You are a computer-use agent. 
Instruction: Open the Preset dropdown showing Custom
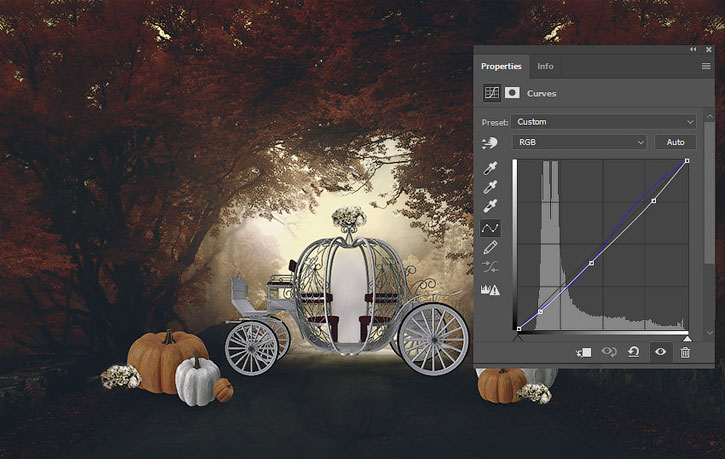[603, 122]
